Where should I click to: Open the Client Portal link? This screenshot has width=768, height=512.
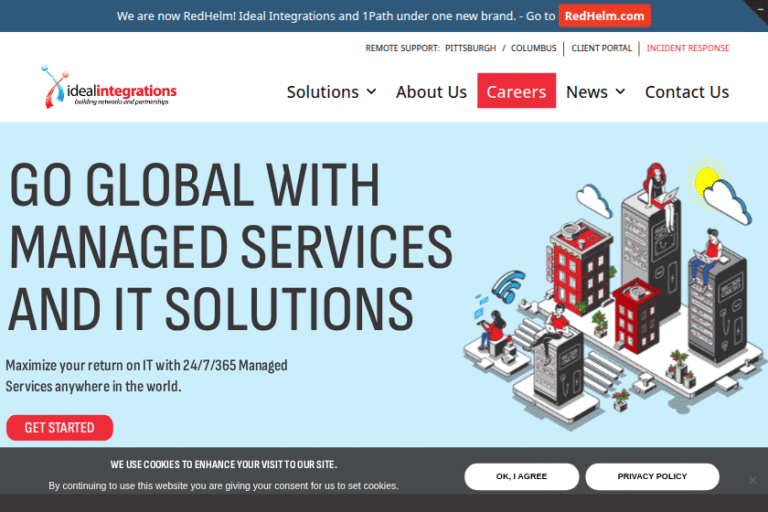[602, 48]
